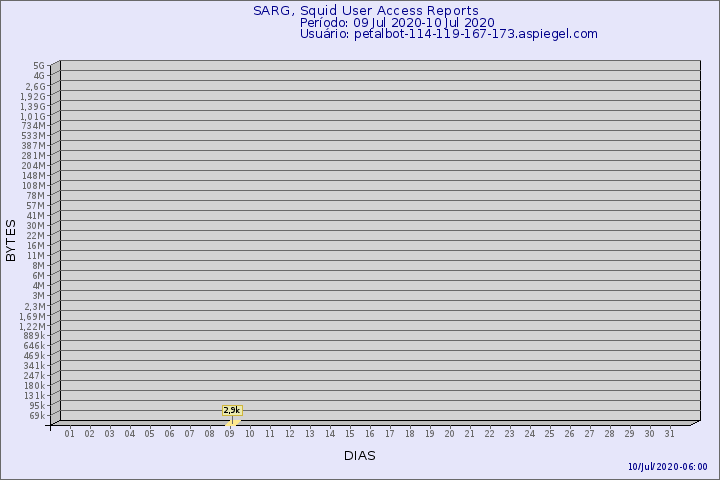Click day 01 on the x-axis

pos(69,434)
